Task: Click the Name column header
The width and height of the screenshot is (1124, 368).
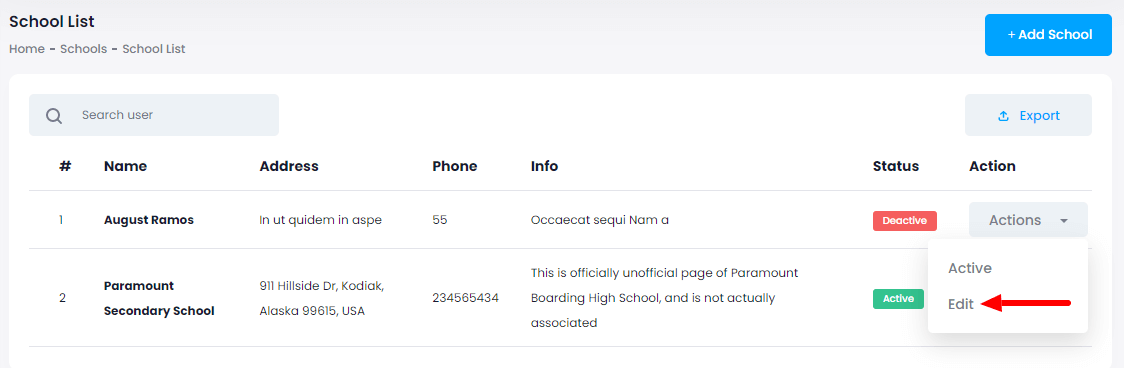Action: point(125,166)
